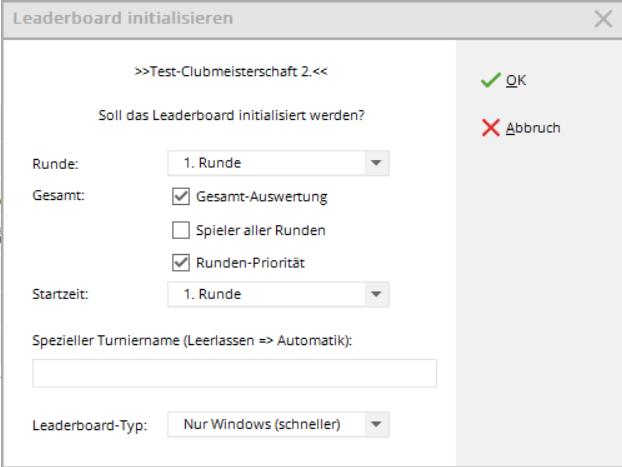Click the >>Test-Clubmeisterschaft 2.<< tournament heading
This screenshot has height=467, width=622.
[x=231, y=73]
